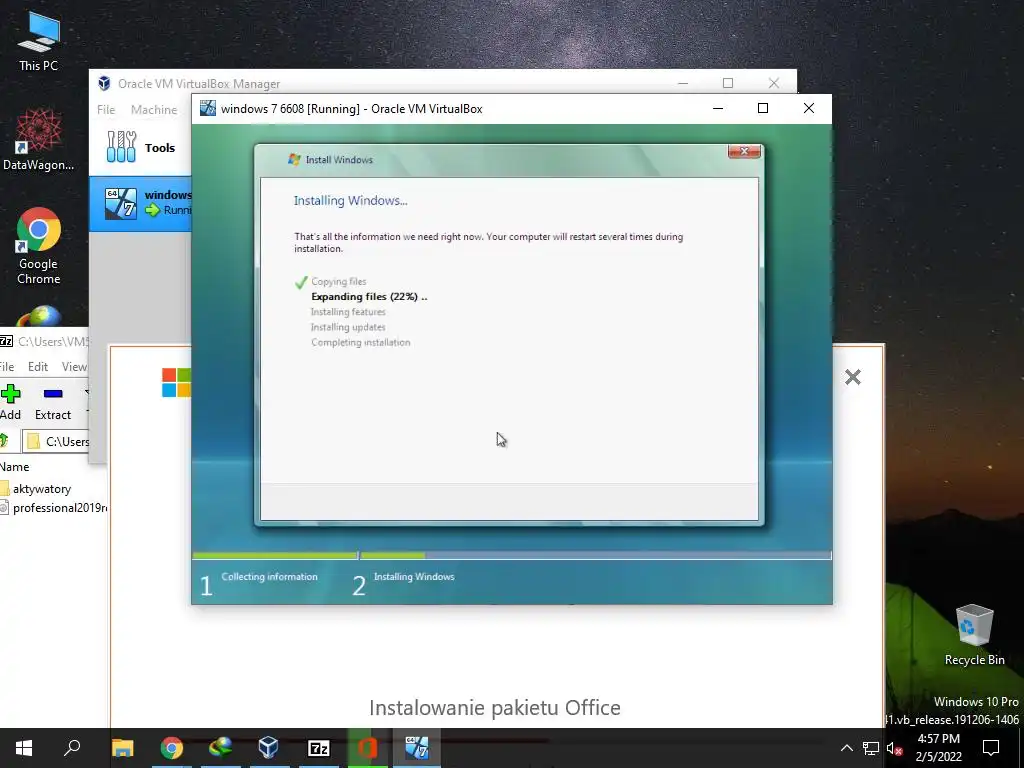Click the 7-Zip up-folder arrow icon
The width and height of the screenshot is (1024, 768).
(x=4, y=441)
